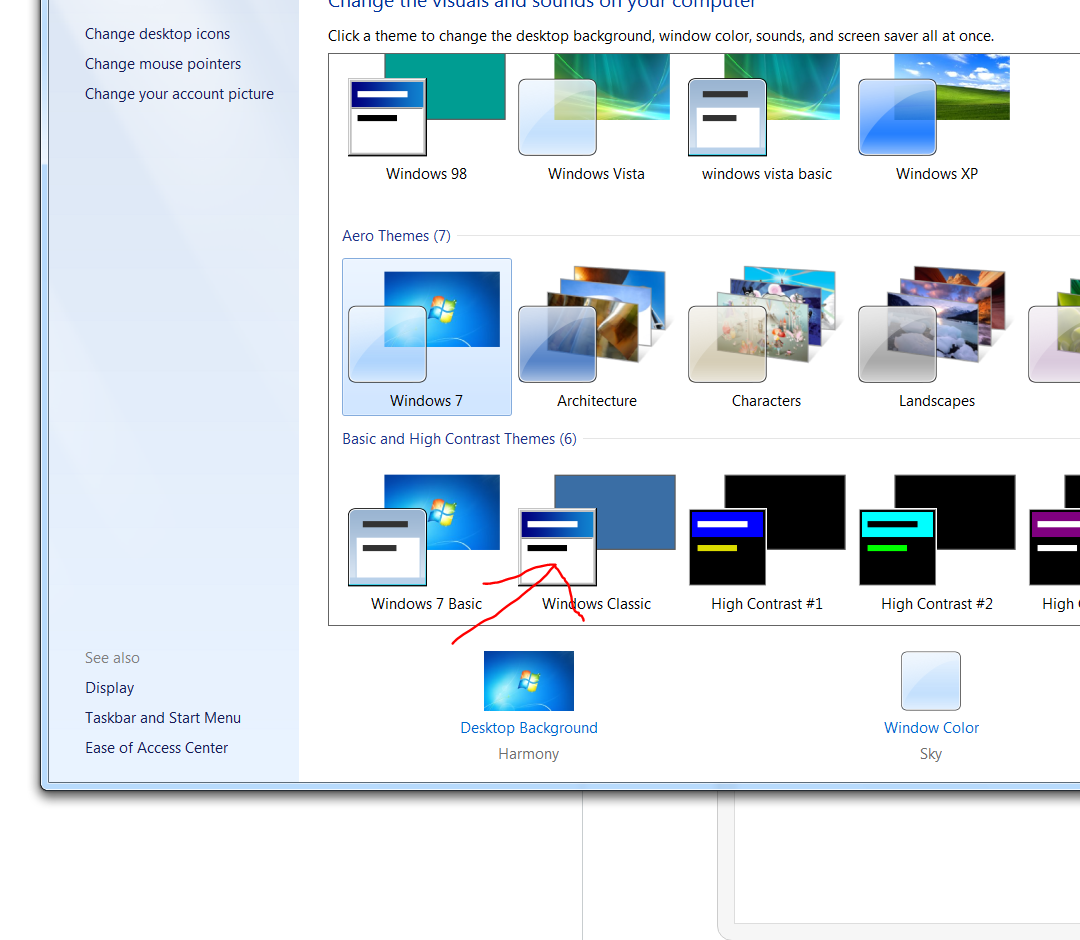Open Change desktop icons
Image resolution: width=1080 pixels, height=940 pixels.
157,33
